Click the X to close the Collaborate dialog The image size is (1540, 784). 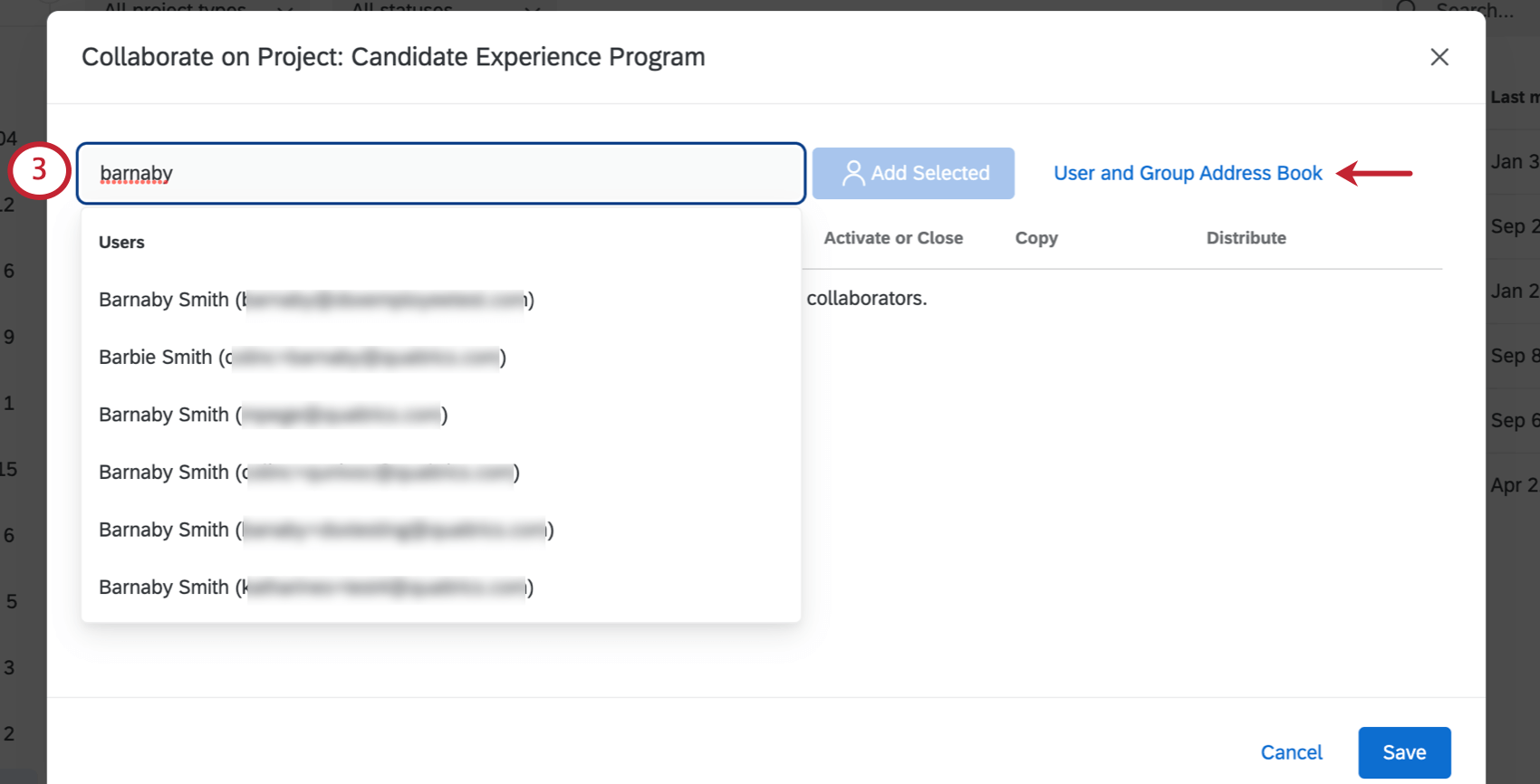(x=1439, y=56)
